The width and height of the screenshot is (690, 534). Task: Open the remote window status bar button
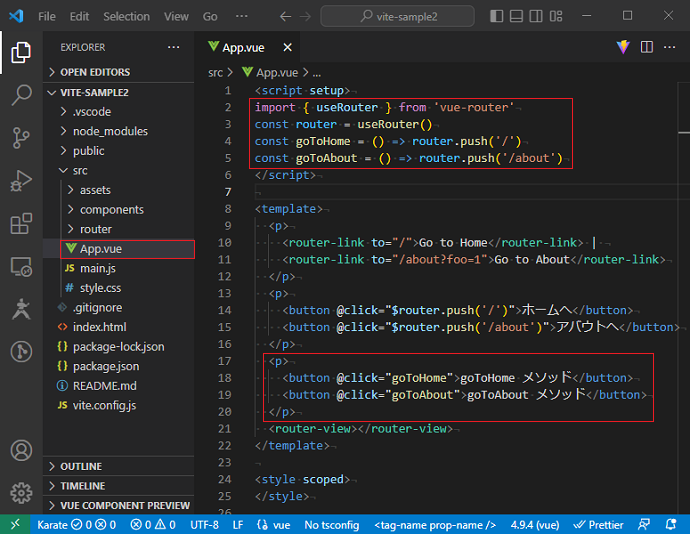(15, 524)
